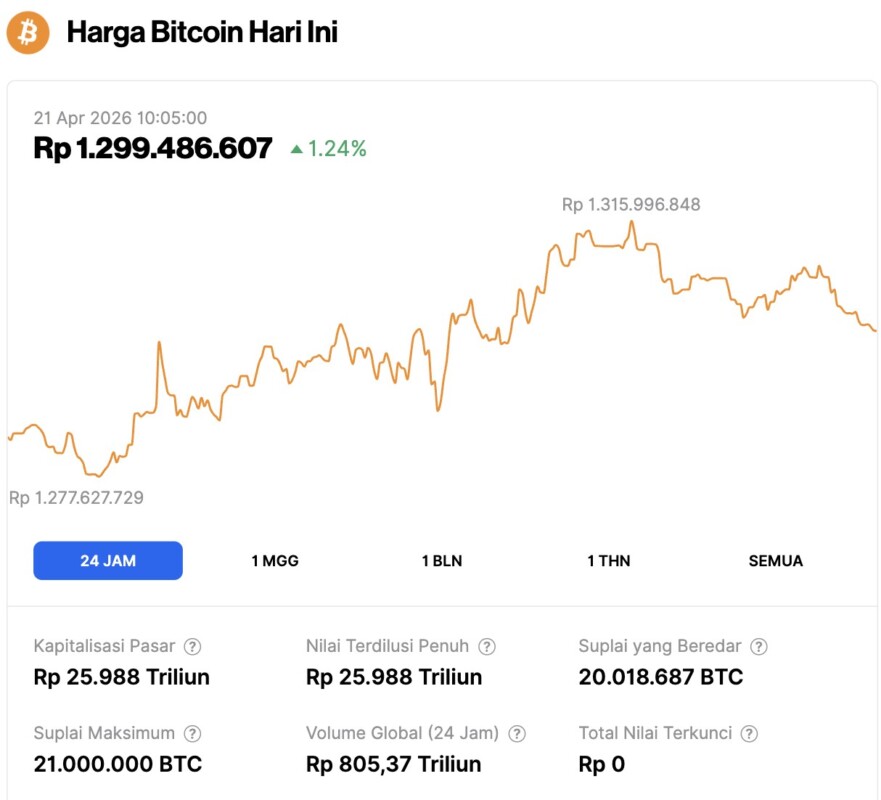The height and width of the screenshot is (800, 881).
Task: Click the market cap value Rp 25.988 Triliun
Action: (x=122, y=677)
